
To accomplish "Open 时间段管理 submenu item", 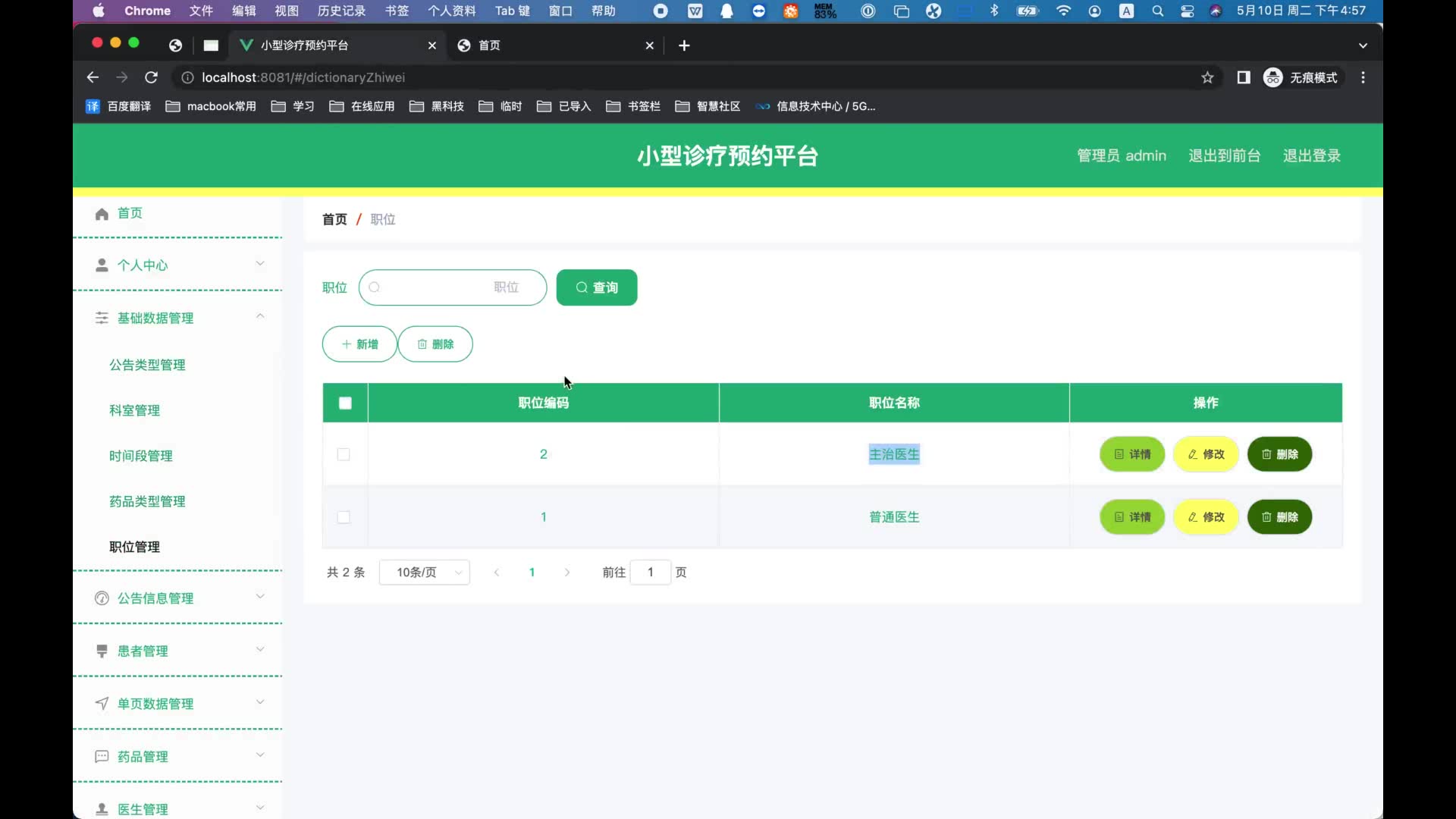I will click(141, 456).
